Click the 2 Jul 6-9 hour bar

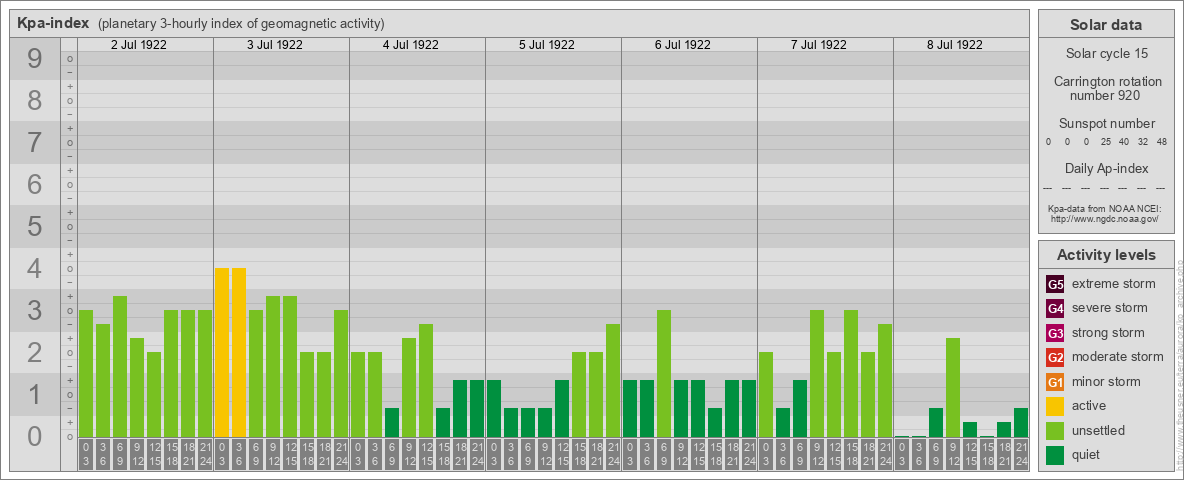click(x=120, y=367)
